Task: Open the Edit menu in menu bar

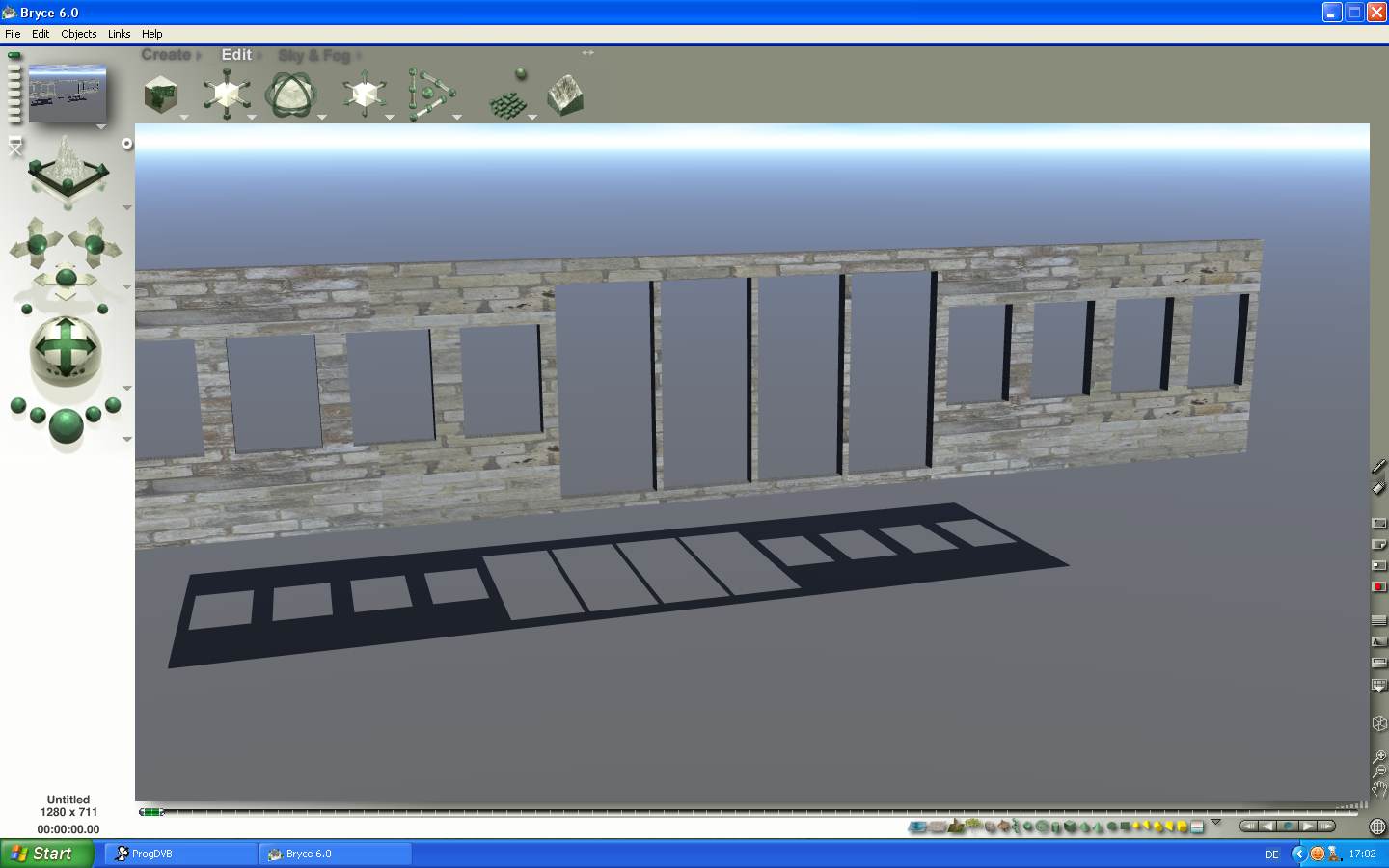Action: click(x=41, y=34)
